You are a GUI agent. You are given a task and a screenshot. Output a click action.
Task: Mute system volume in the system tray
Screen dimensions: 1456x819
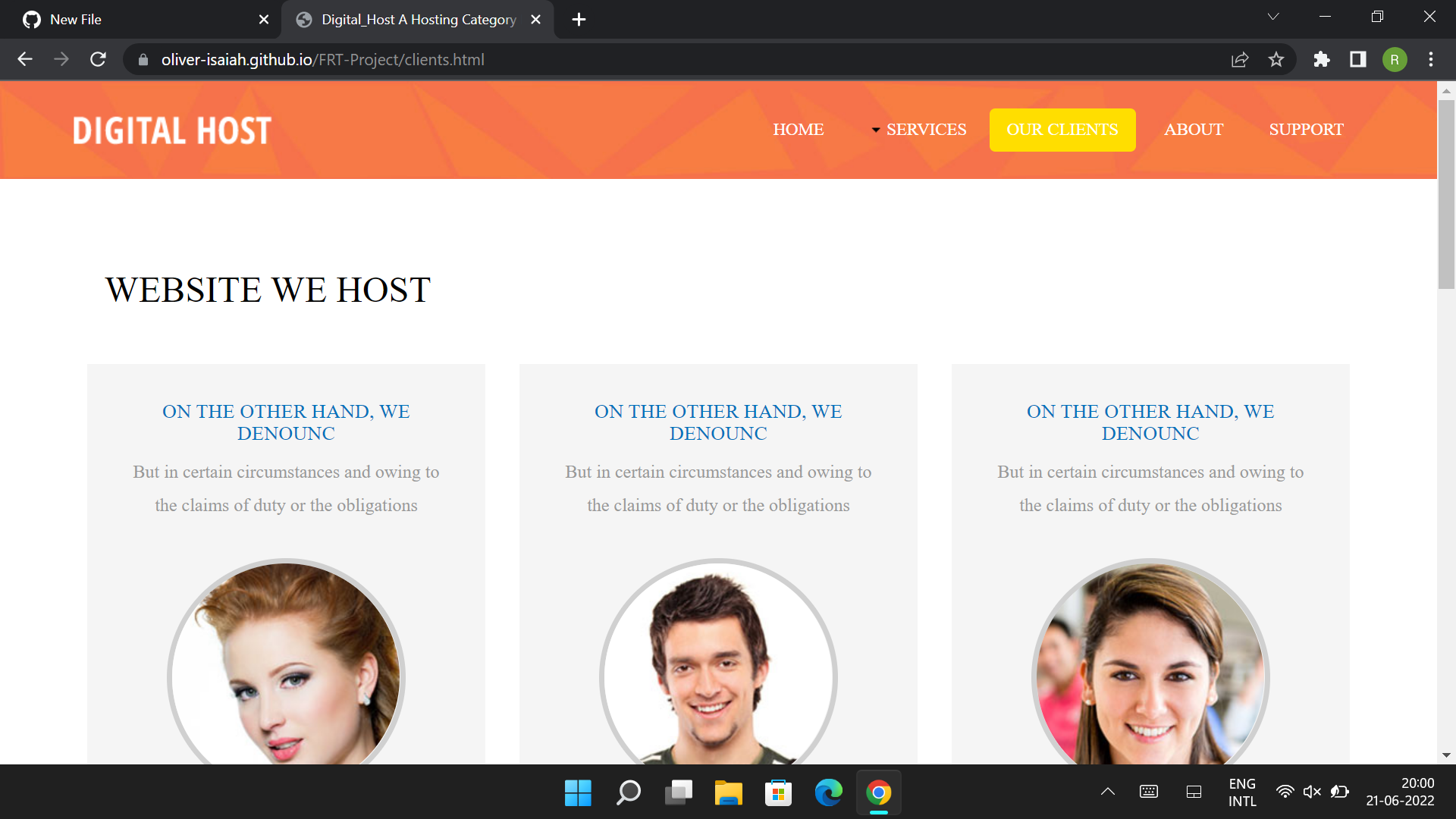coord(1311,792)
